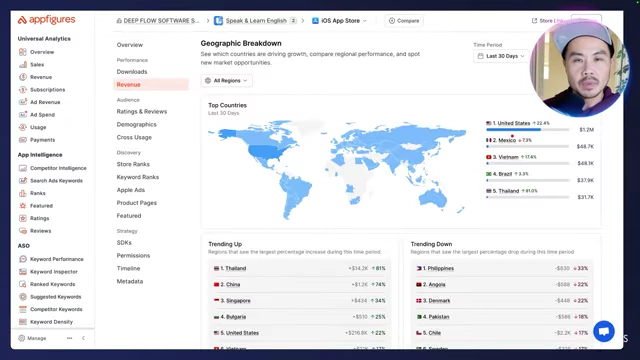This screenshot has width=640, height=360.
Task: Open the Payments icon
Action: click(x=23, y=140)
